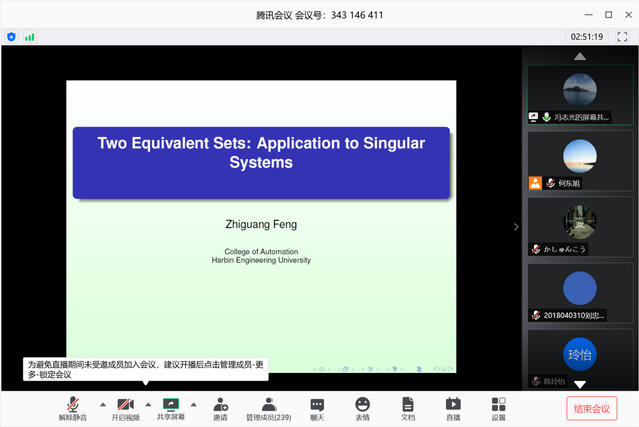Open the 表情 emoji reactions
The width and height of the screenshot is (639, 427).
click(x=362, y=404)
